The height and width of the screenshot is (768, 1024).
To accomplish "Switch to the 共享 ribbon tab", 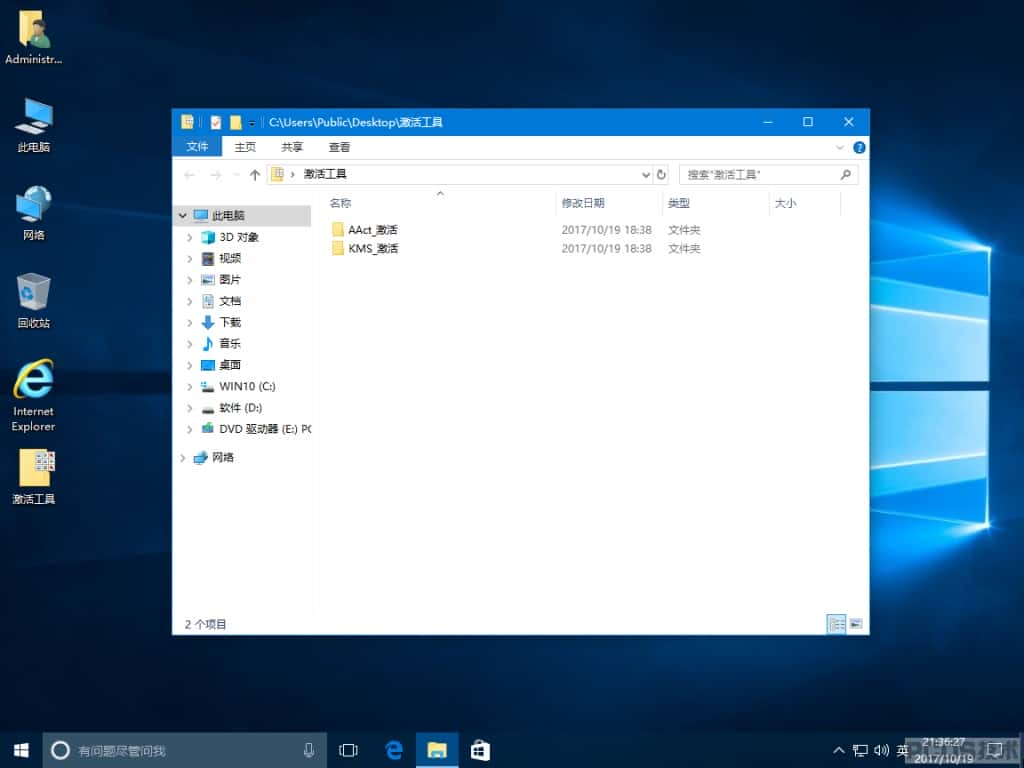I will pos(292,147).
